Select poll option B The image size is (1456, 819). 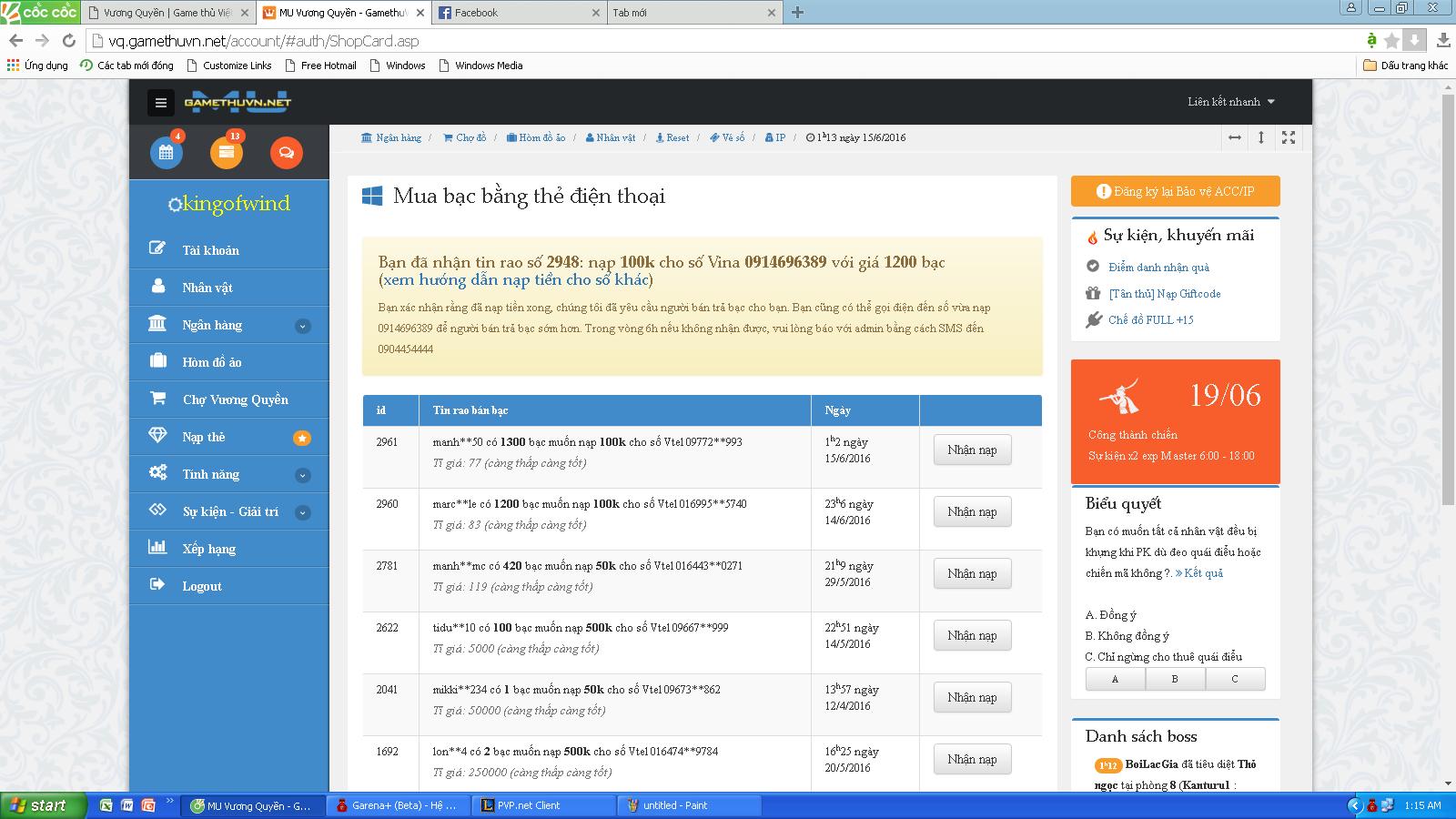[x=1175, y=679]
